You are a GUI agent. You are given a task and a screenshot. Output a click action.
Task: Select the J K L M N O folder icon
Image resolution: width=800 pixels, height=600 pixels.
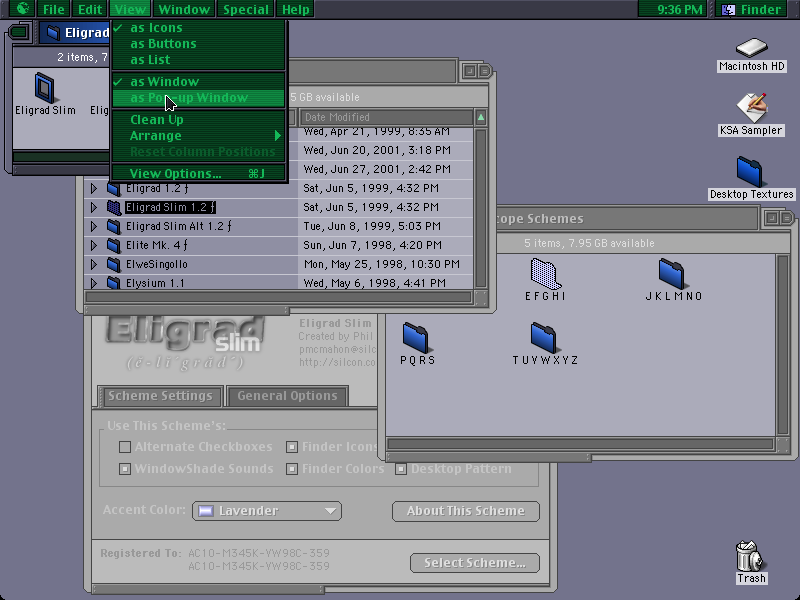[x=672, y=273]
